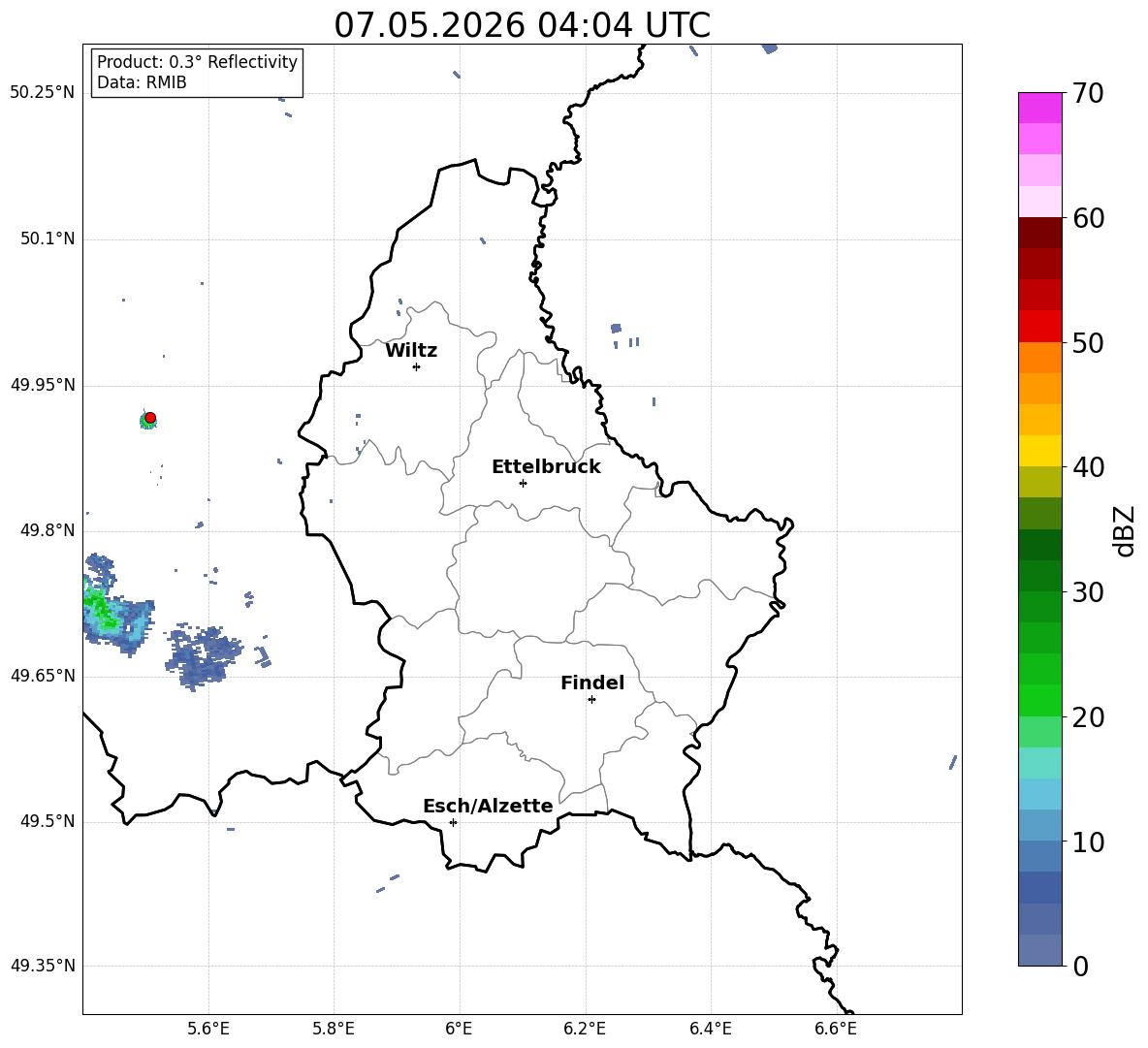
Task: Select the Ettelbruck city label
Action: click(546, 467)
